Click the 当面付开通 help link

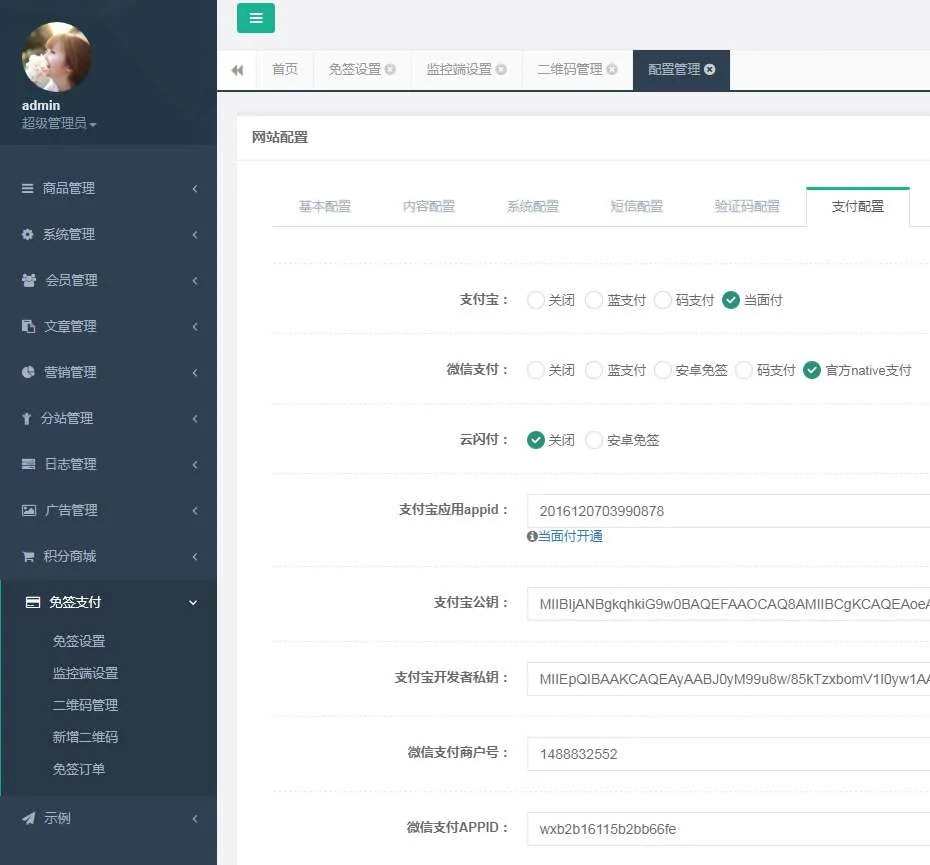570,536
